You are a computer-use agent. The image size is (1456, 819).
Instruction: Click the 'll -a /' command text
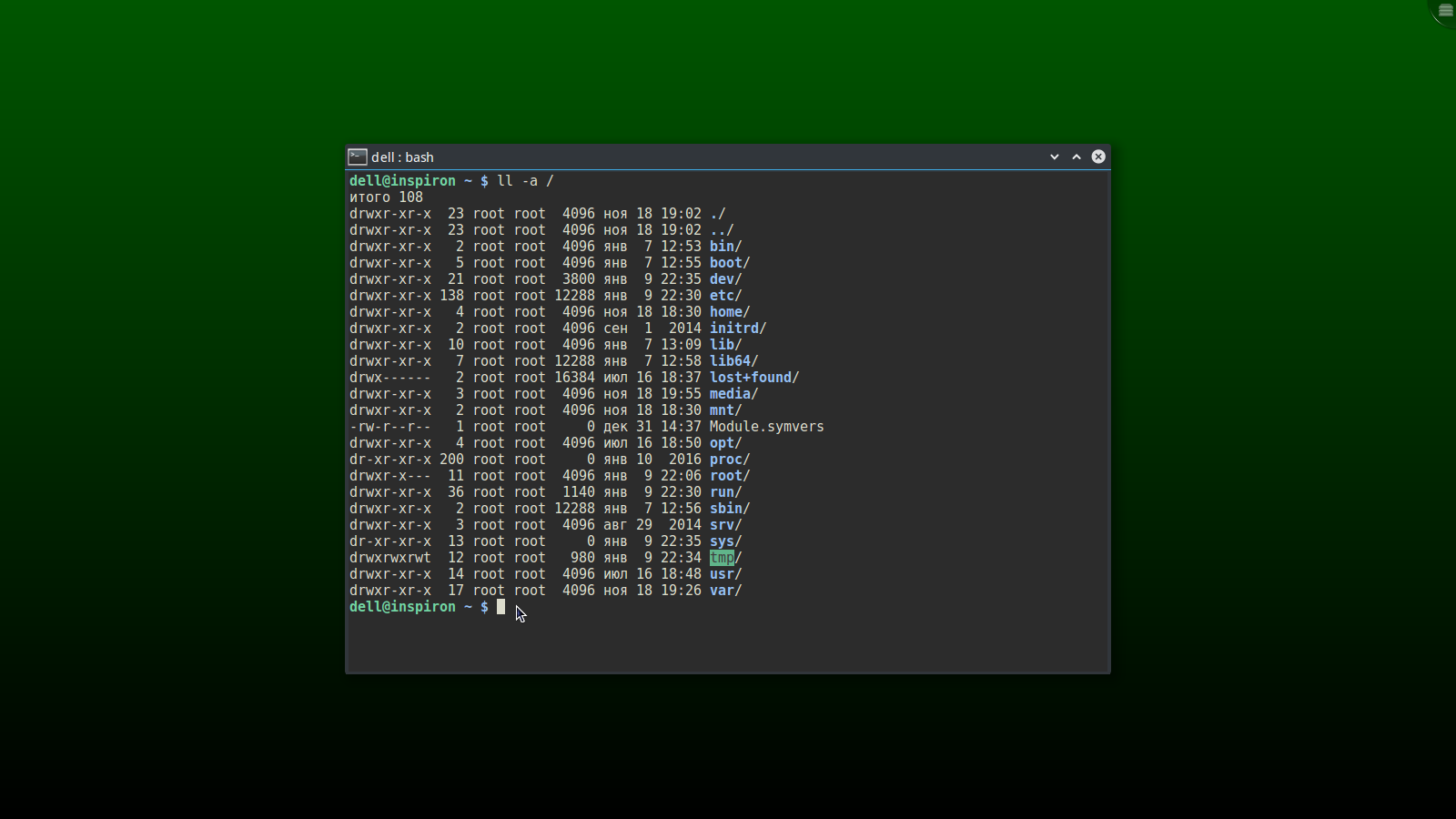(x=525, y=181)
